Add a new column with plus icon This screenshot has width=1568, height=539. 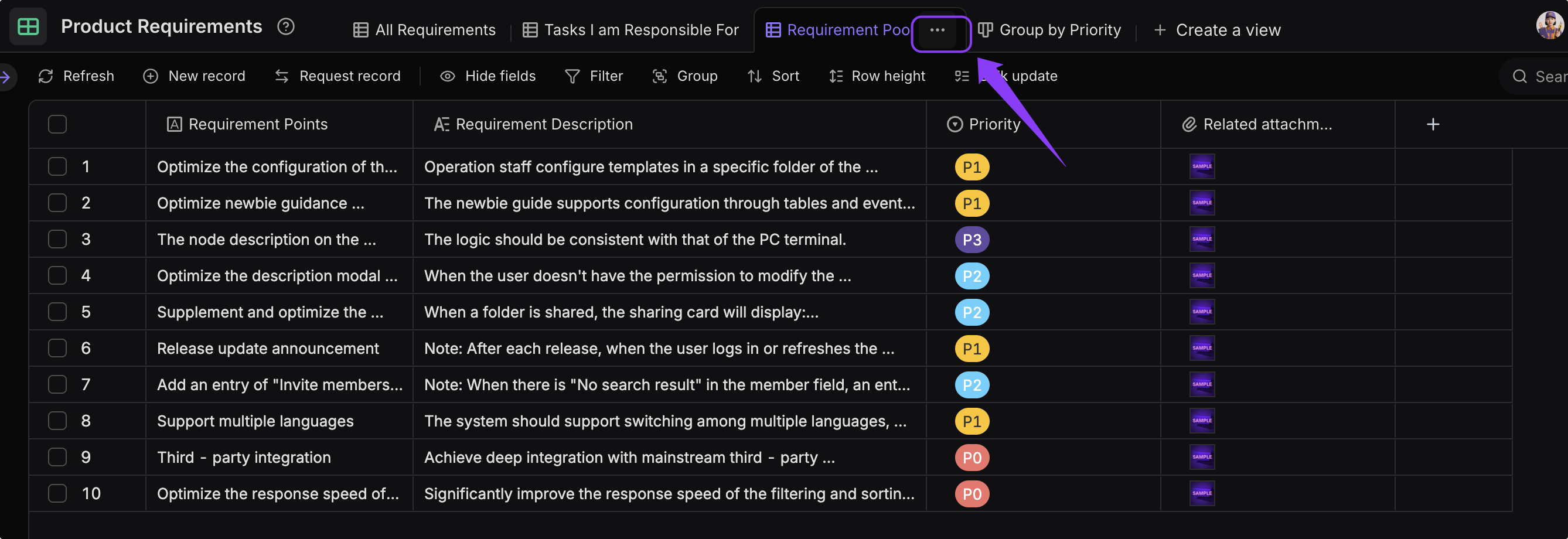point(1432,124)
